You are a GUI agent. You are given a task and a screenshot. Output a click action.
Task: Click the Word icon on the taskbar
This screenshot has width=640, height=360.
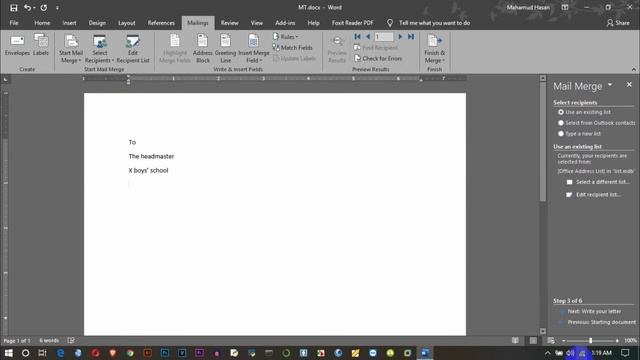[x=425, y=353]
